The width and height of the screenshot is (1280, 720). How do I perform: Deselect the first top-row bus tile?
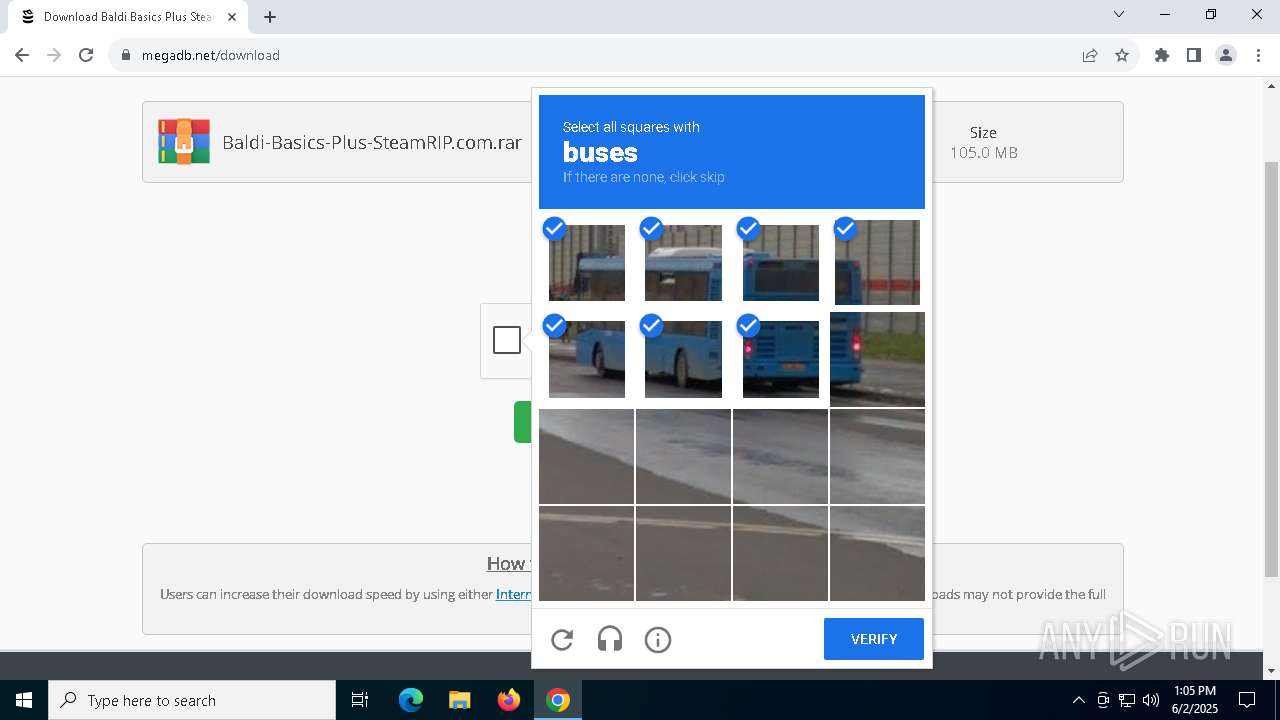(x=587, y=263)
